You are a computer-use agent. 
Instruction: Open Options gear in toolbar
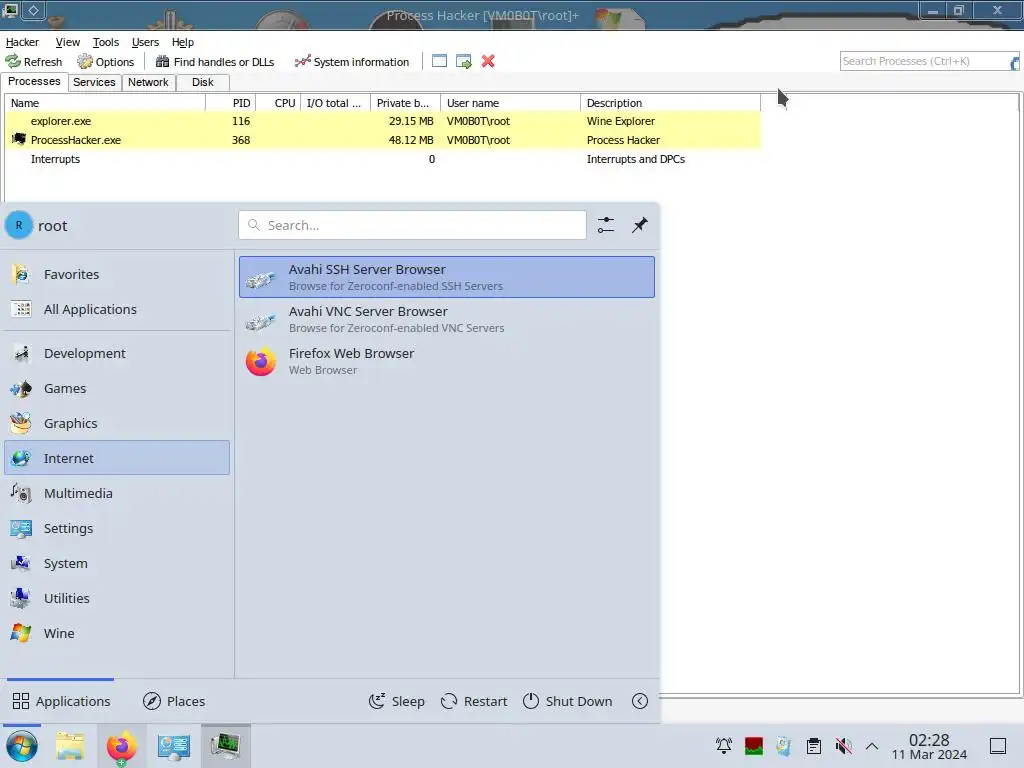tap(106, 61)
